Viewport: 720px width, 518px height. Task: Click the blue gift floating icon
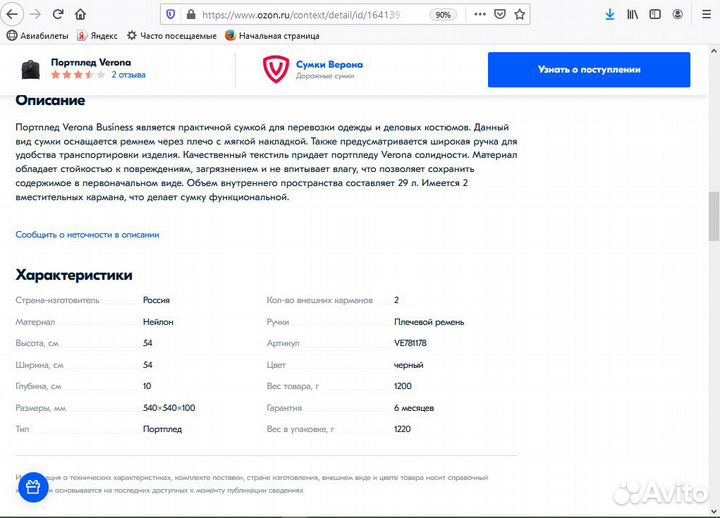pyautogui.click(x=32, y=487)
